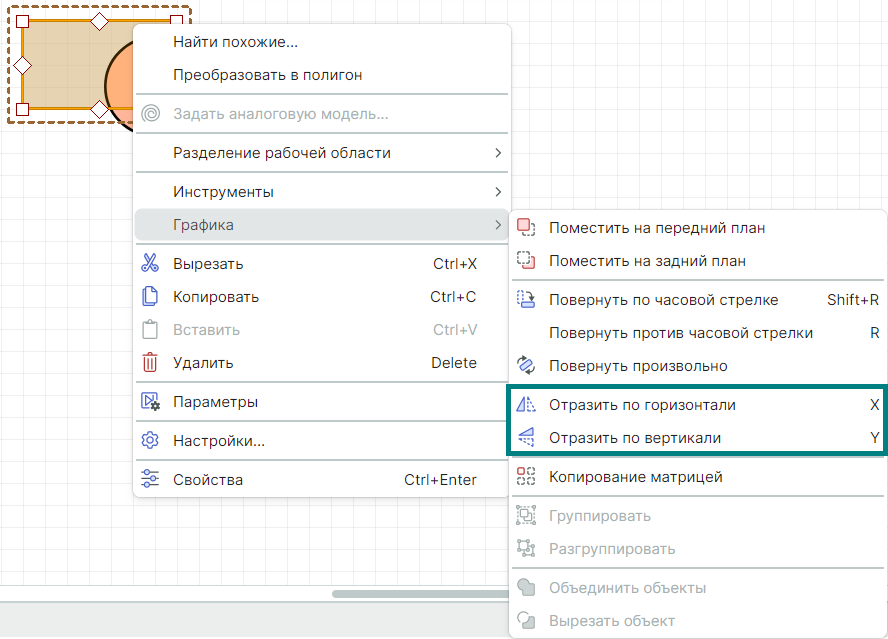This screenshot has width=888, height=639.
Task: Click the copy icon beside Копировать
Action: tap(150, 297)
